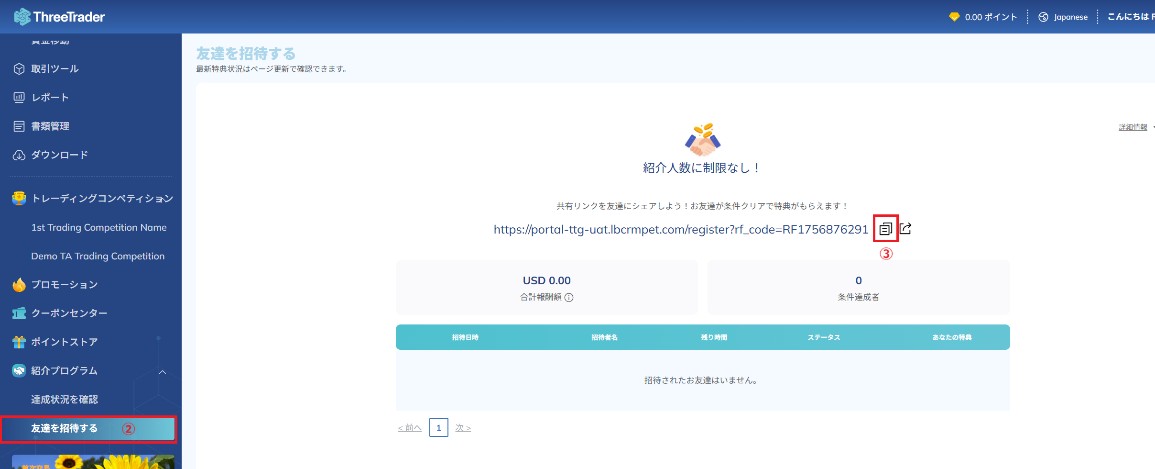1155x469 pixels.
Task: Click the 招待日時 column header
Action: click(466, 337)
